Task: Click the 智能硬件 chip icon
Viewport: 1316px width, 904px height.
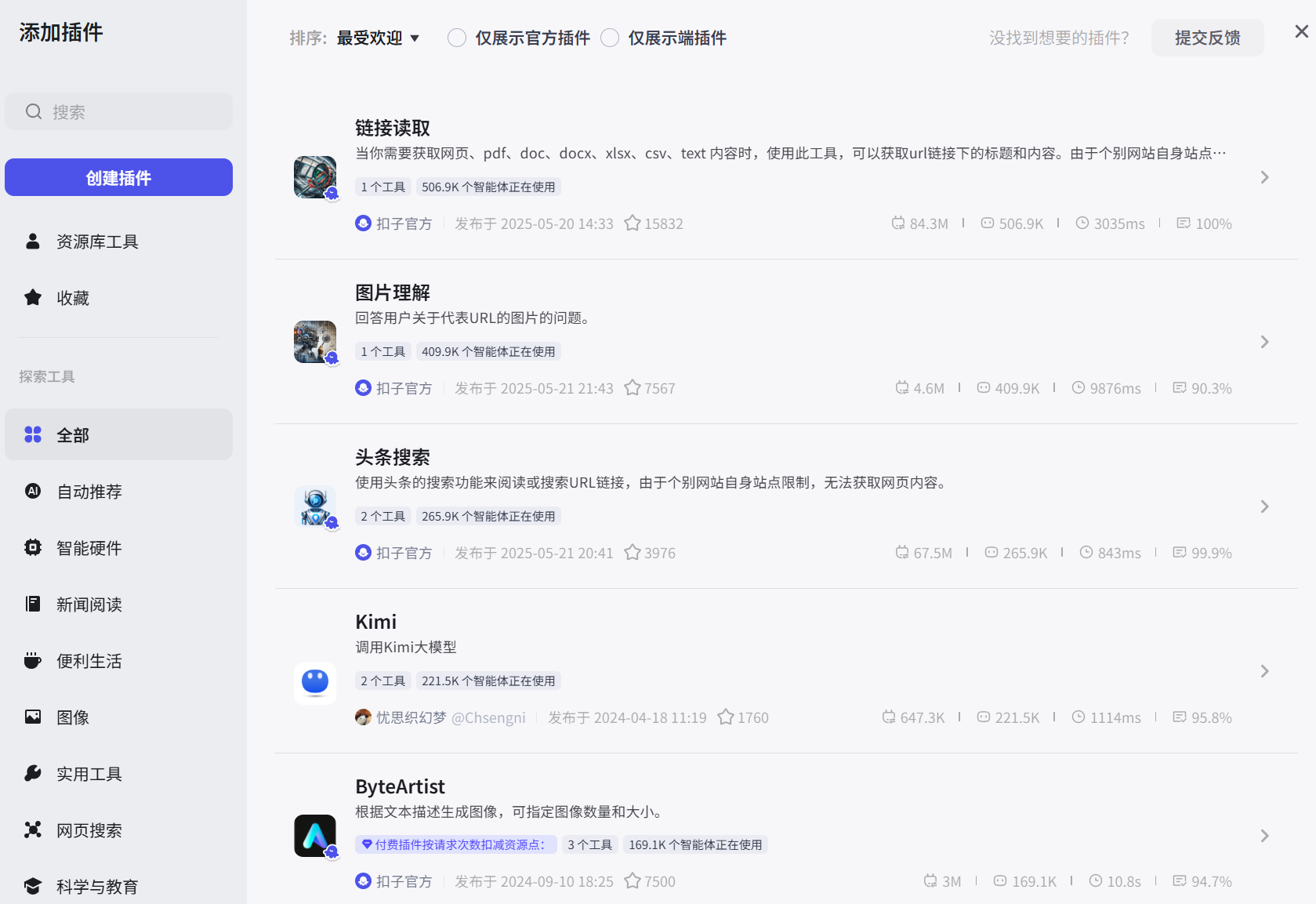Action: (x=33, y=547)
